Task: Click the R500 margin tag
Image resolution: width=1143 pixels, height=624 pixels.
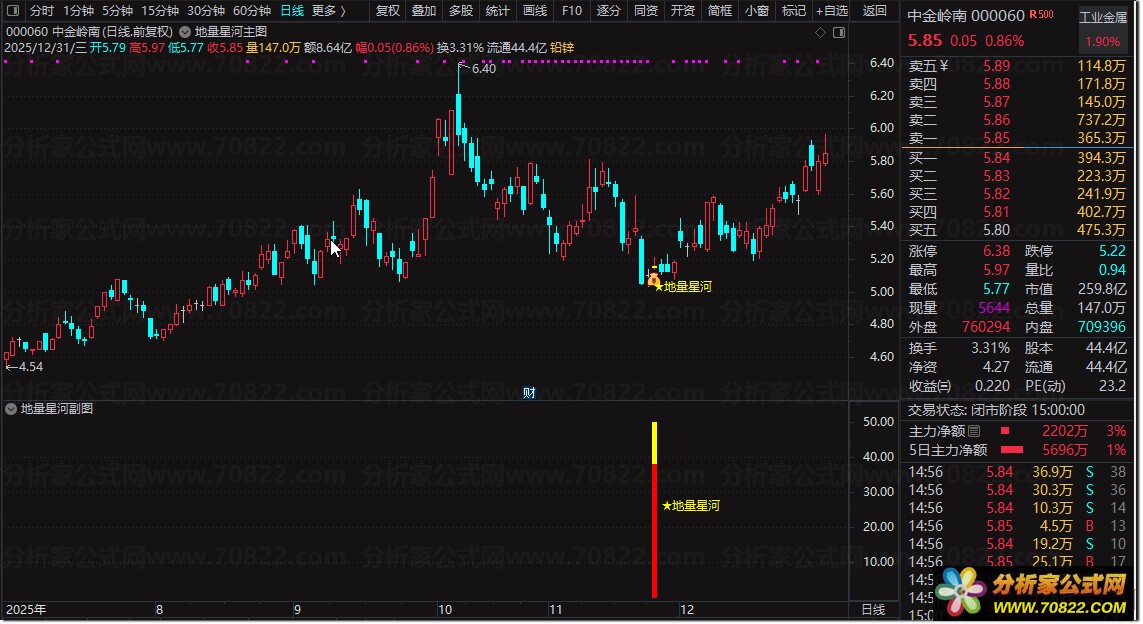Action: 1042,14
